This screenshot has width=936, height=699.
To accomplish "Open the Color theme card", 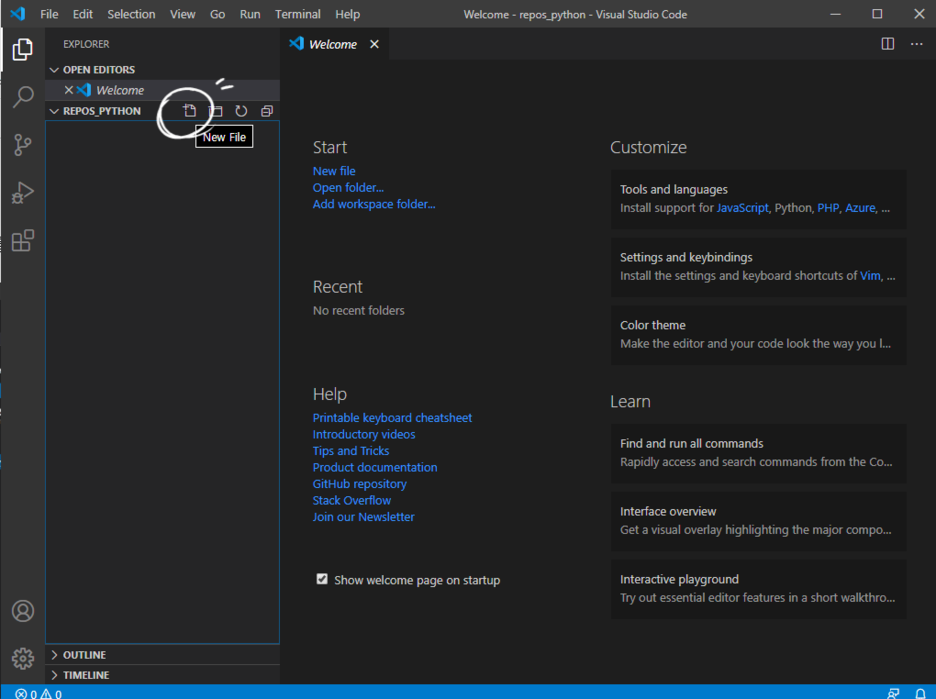I will [x=758, y=335].
